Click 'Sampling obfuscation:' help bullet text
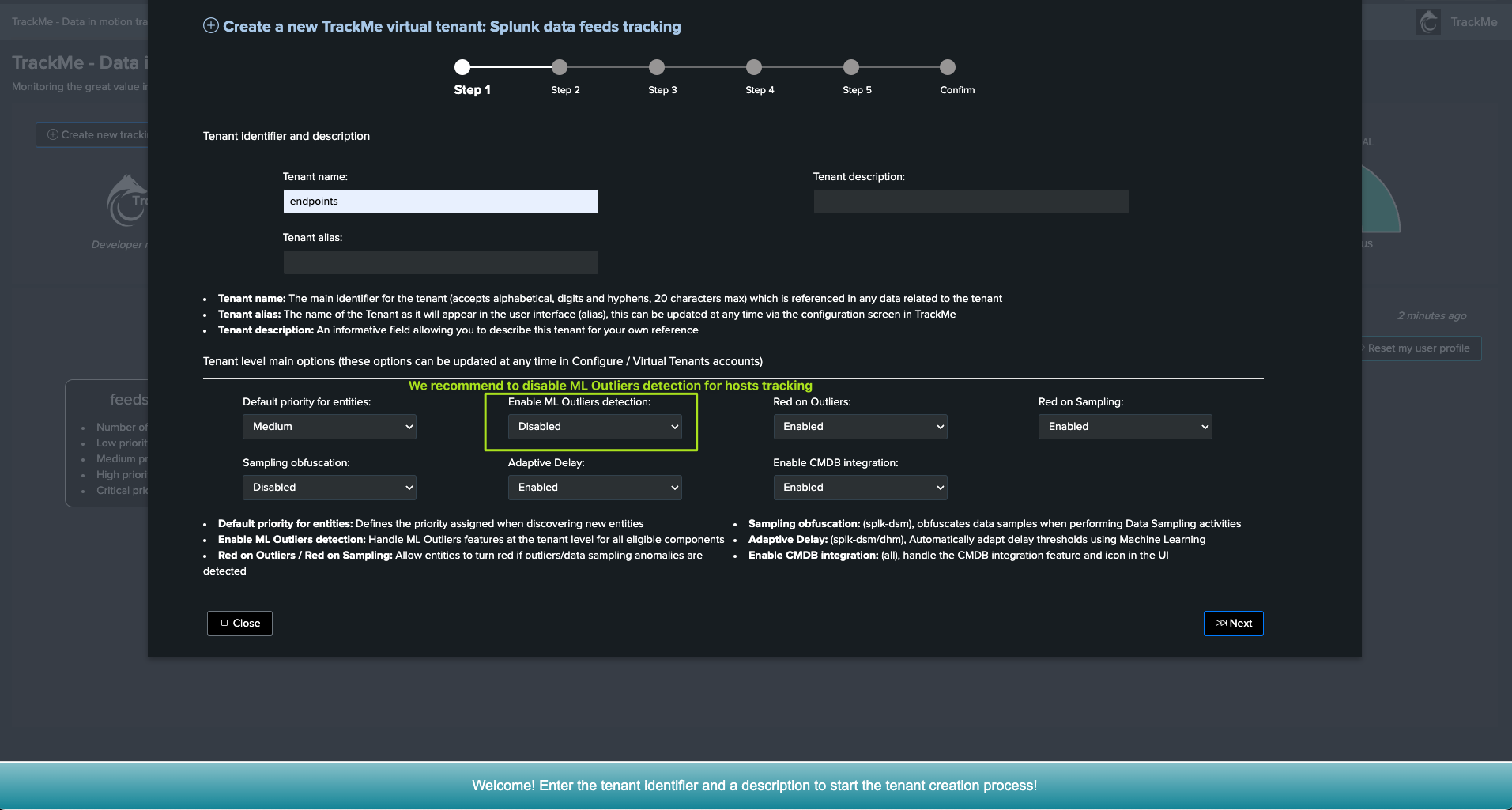 click(x=994, y=524)
